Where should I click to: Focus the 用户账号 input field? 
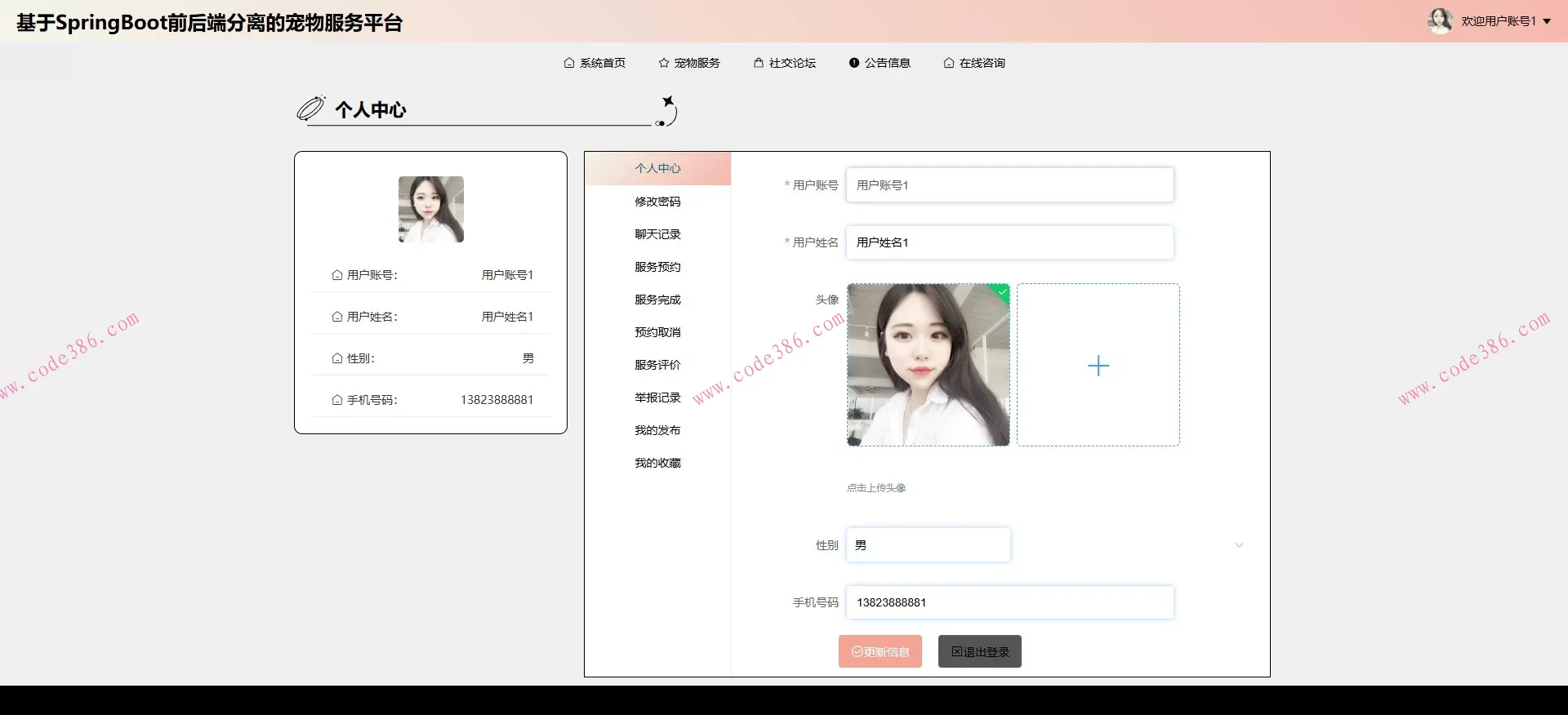coord(1010,185)
